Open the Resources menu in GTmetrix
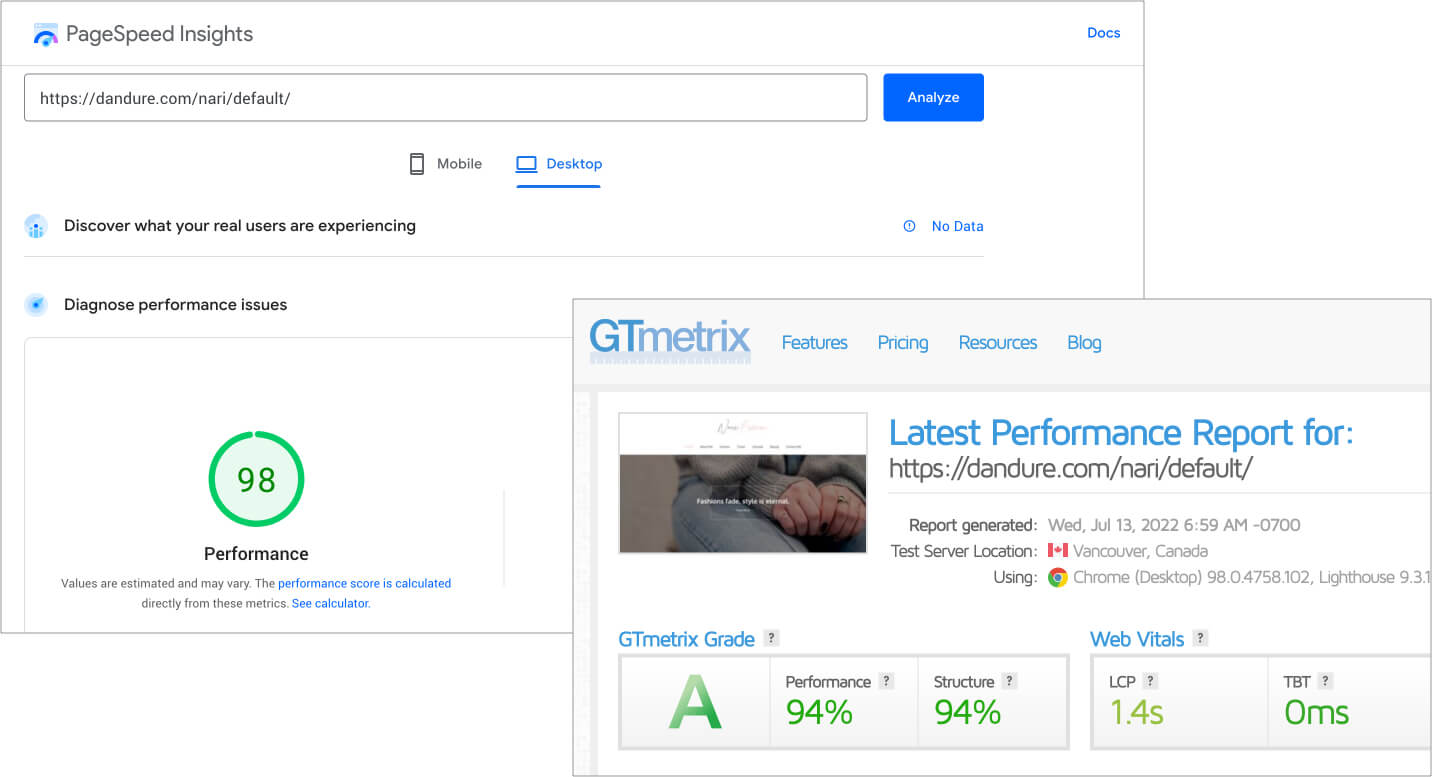1432x777 pixels. (x=998, y=343)
